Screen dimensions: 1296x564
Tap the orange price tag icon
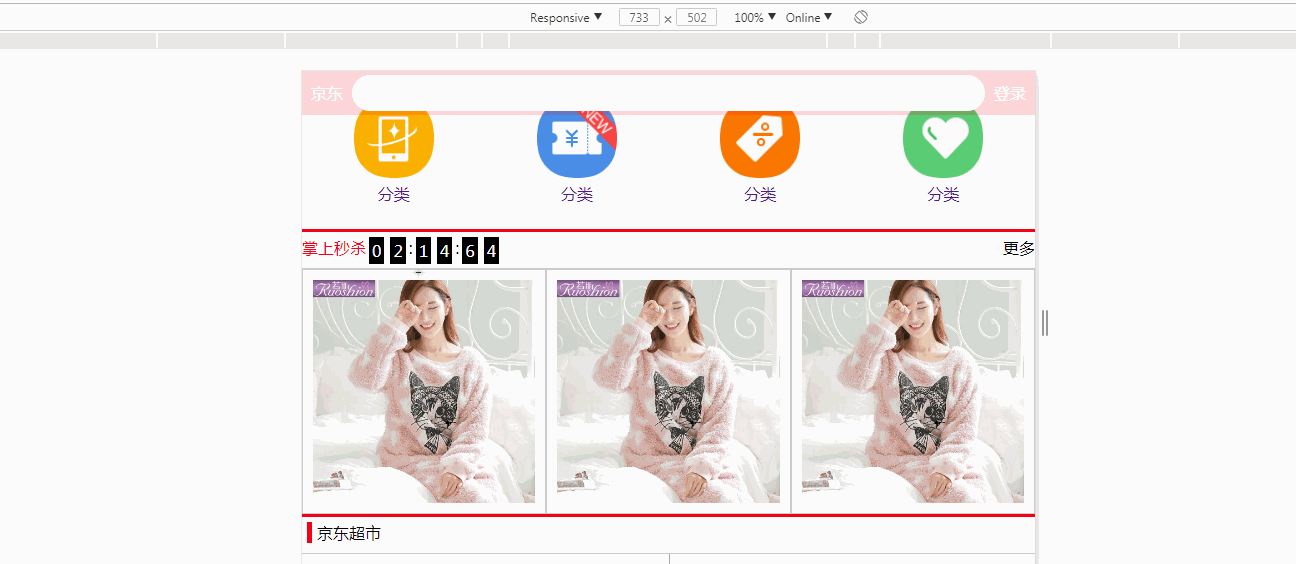(760, 143)
